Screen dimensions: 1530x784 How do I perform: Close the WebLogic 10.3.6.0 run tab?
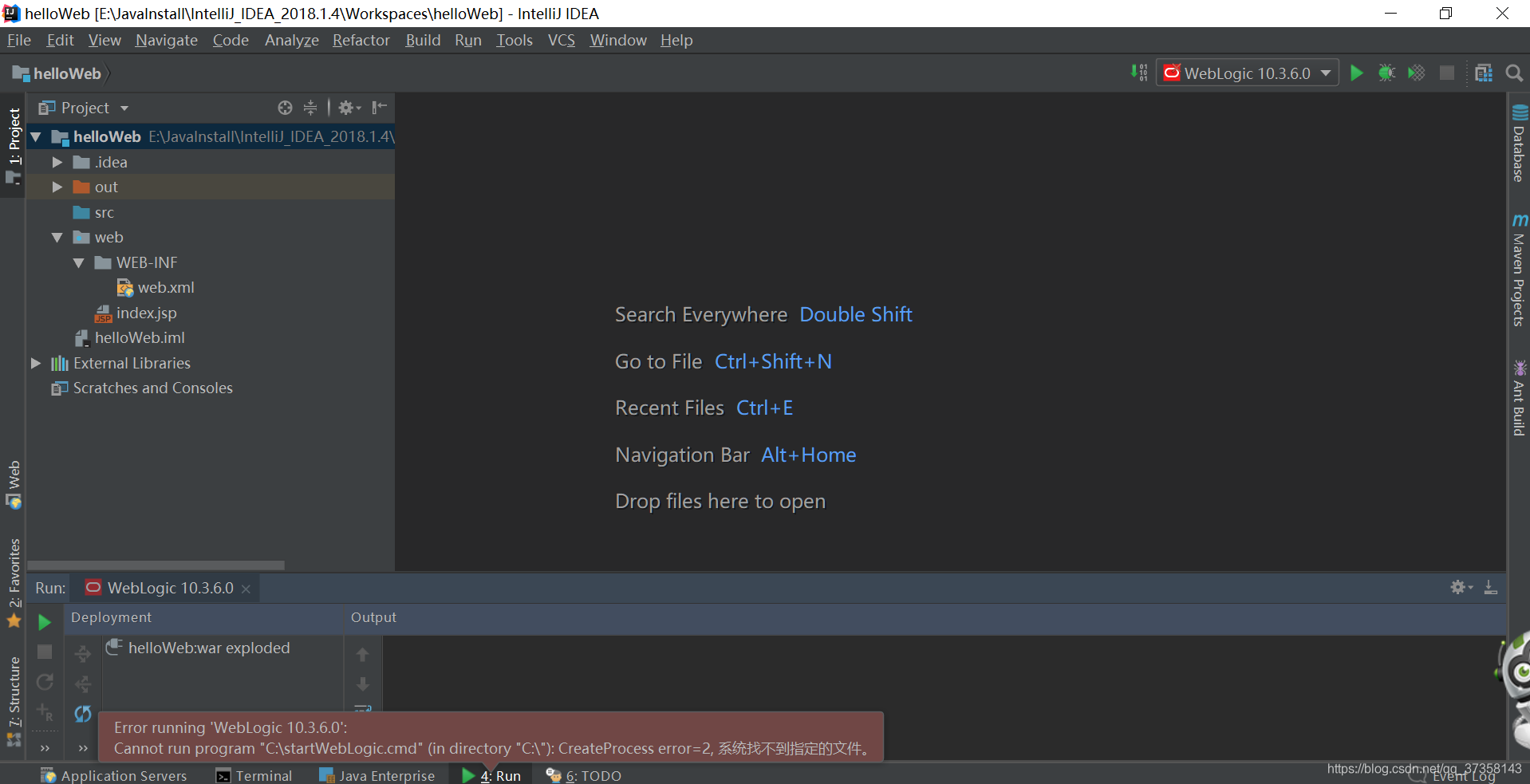(x=246, y=589)
